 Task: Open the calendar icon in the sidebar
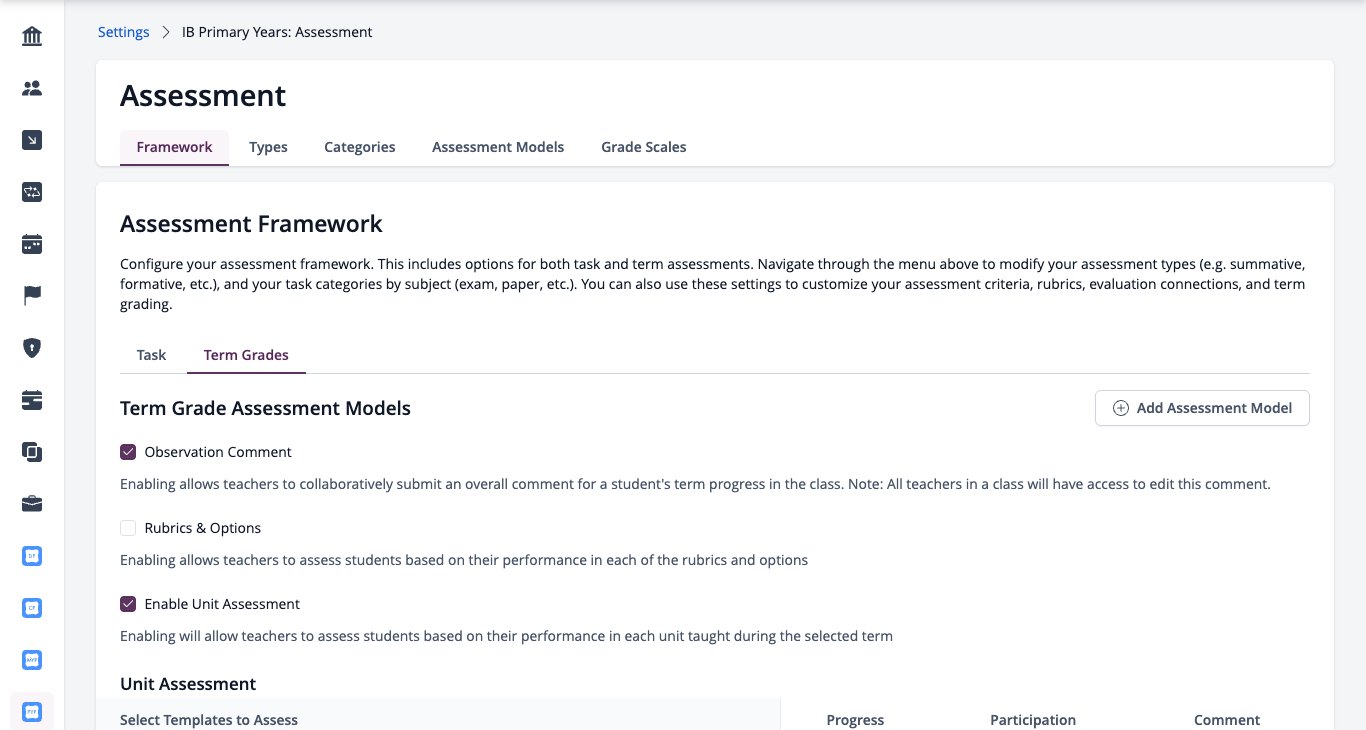coord(32,244)
